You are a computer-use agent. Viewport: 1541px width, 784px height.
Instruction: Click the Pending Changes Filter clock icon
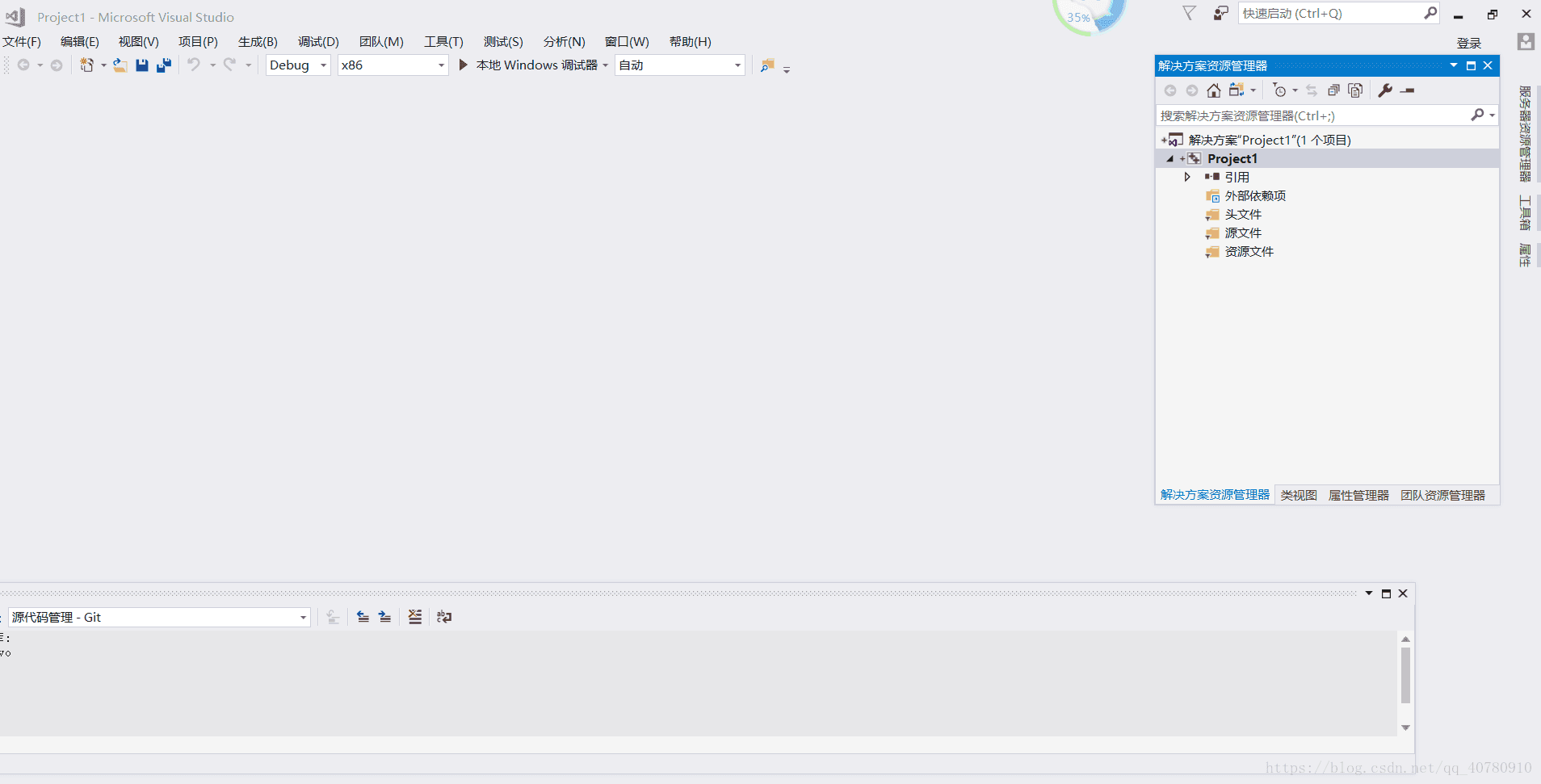[1279, 90]
